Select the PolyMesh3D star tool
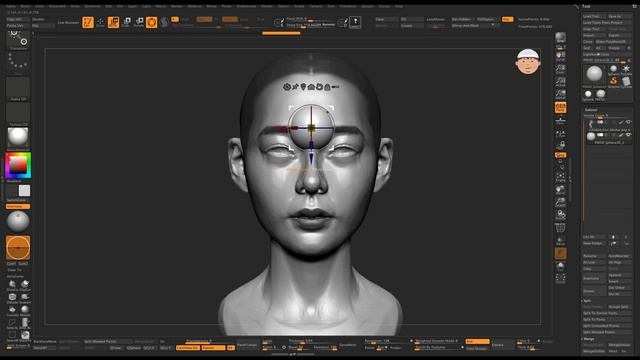The width and height of the screenshot is (640, 360). [626, 69]
